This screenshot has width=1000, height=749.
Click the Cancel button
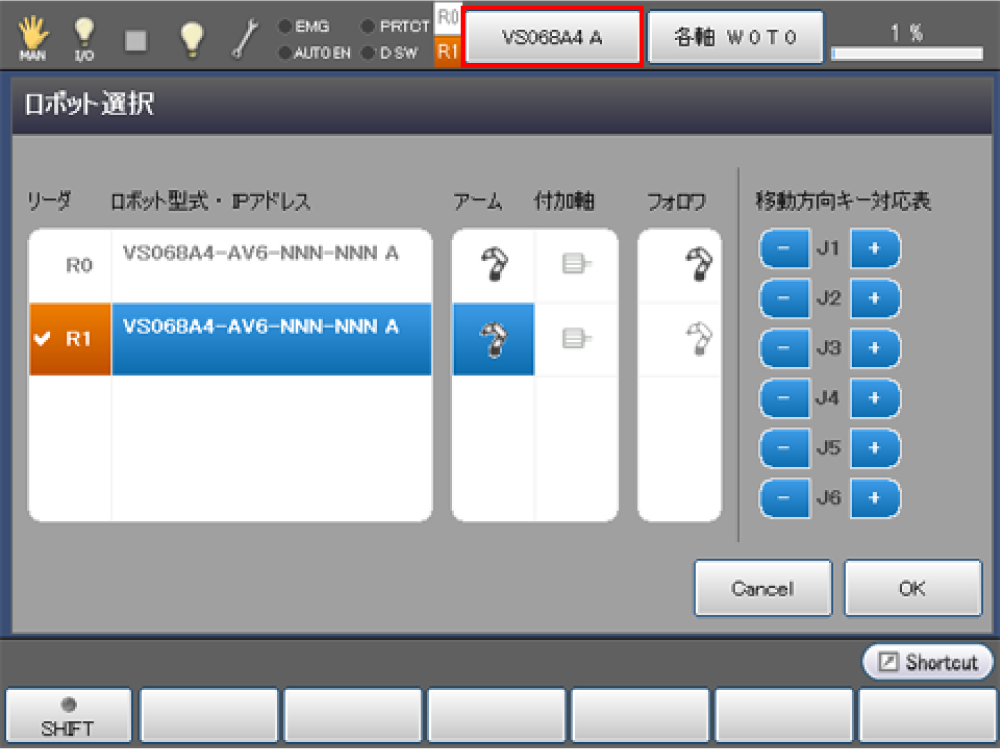tap(763, 589)
